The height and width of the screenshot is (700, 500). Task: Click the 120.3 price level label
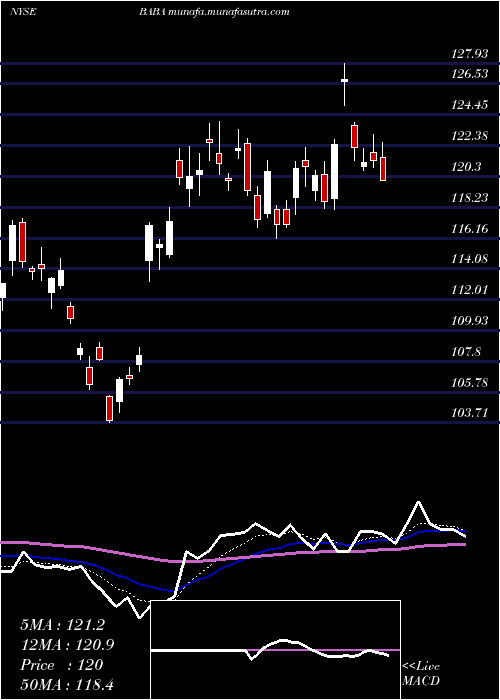point(466,167)
